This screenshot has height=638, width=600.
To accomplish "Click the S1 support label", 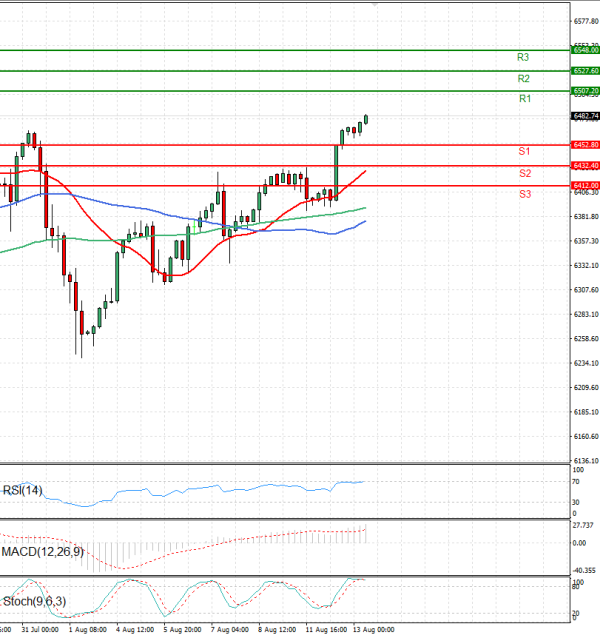I will pyautogui.click(x=524, y=152).
